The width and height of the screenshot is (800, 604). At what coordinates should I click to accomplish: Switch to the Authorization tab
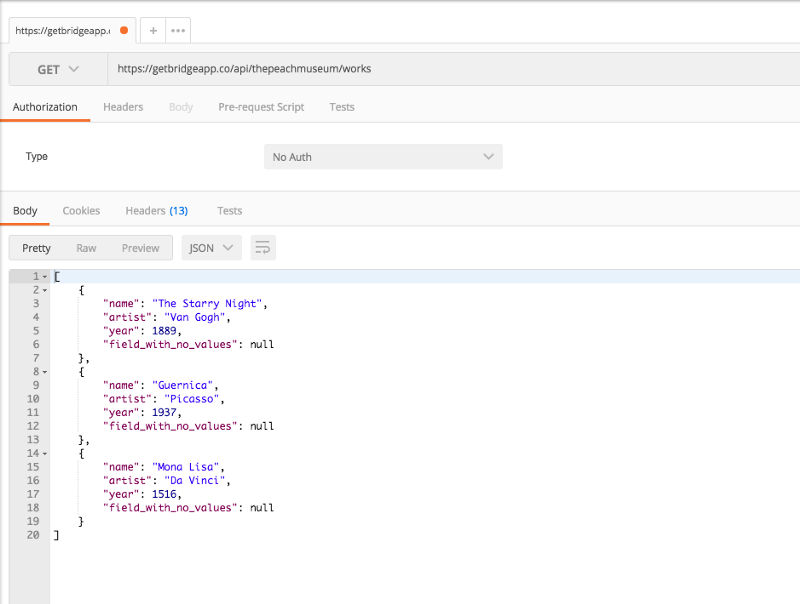point(45,107)
